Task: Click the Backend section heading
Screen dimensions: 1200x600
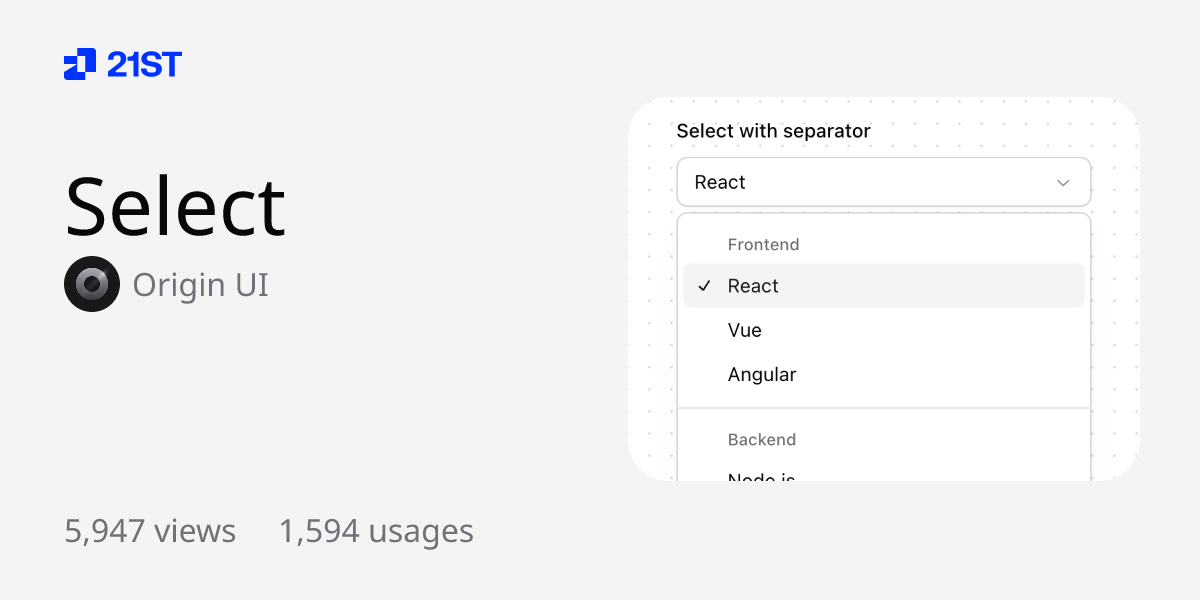Action: click(x=762, y=440)
